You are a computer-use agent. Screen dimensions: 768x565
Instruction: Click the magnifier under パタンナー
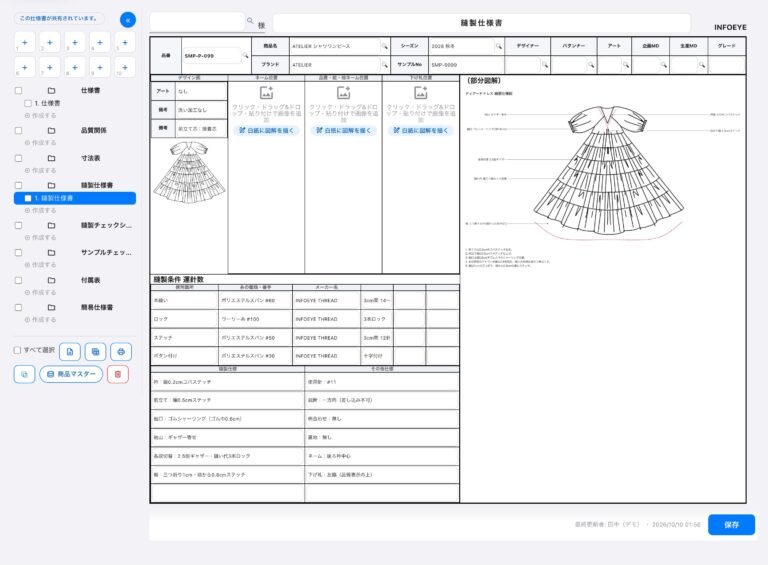591,65
